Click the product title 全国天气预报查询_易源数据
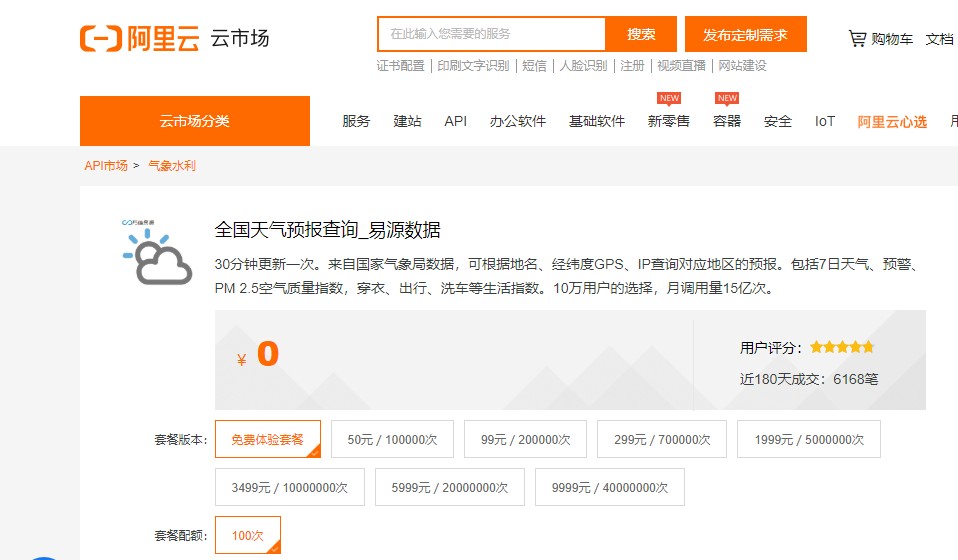Image resolution: width=958 pixels, height=560 pixels. point(327,230)
